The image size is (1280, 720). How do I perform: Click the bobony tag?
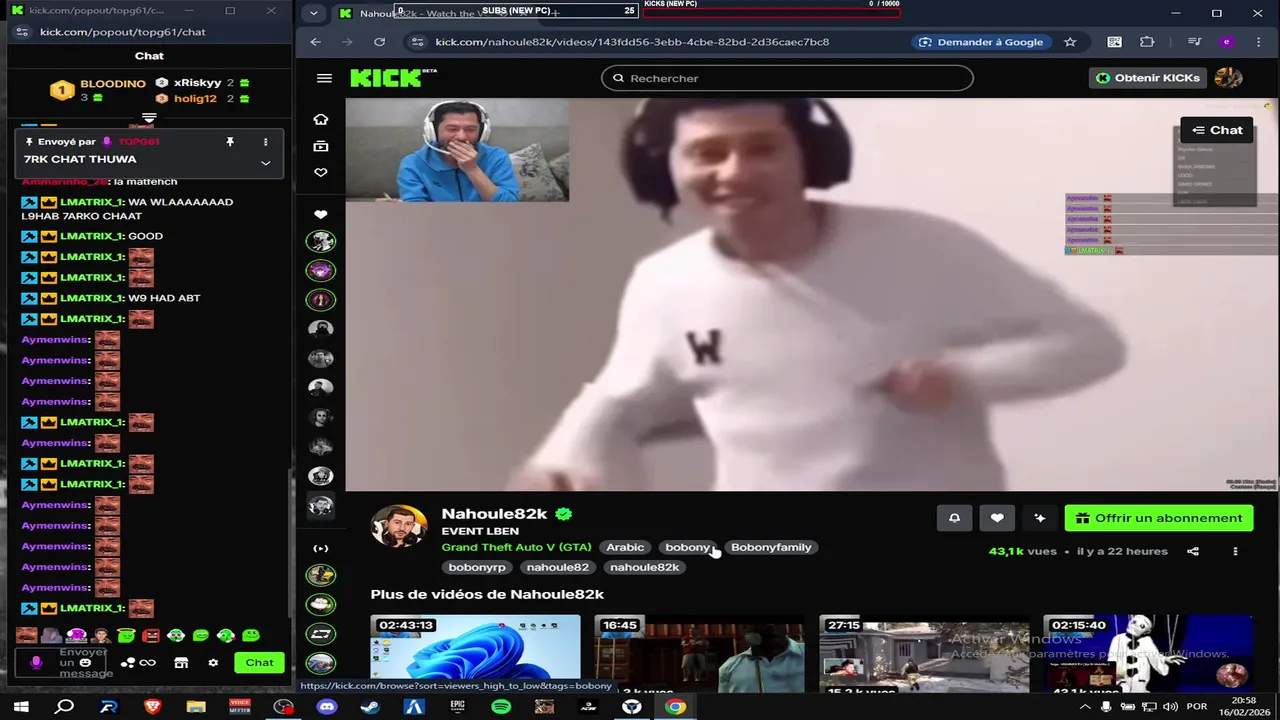pos(688,547)
